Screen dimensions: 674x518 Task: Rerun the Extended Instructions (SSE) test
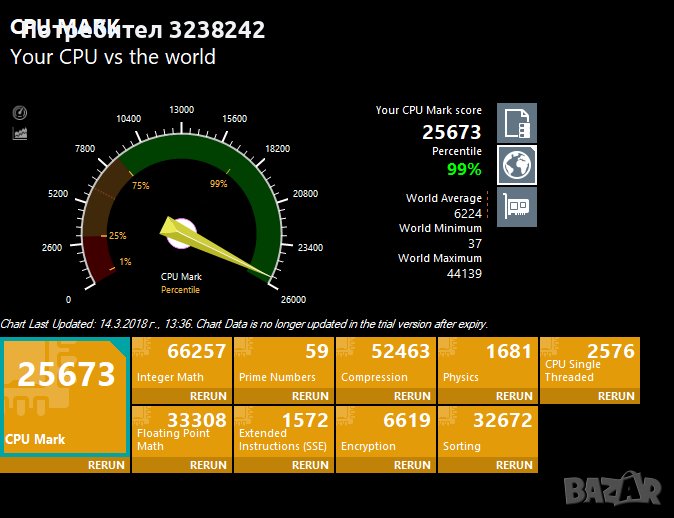[310, 465]
